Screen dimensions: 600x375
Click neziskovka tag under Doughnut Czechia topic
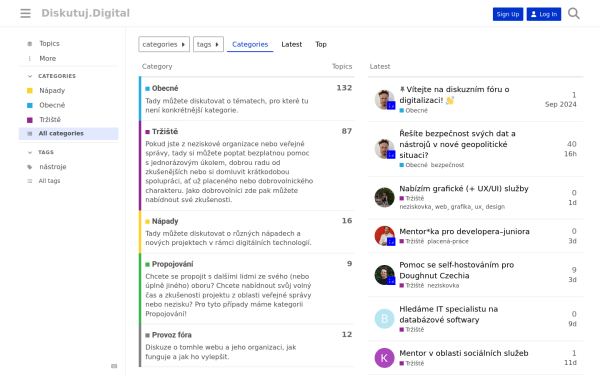(x=443, y=285)
